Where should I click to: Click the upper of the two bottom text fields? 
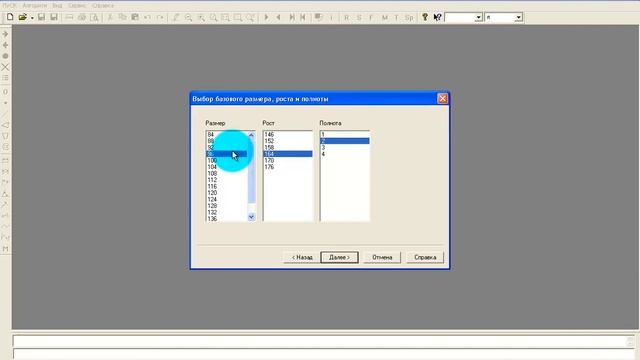click(x=324, y=340)
